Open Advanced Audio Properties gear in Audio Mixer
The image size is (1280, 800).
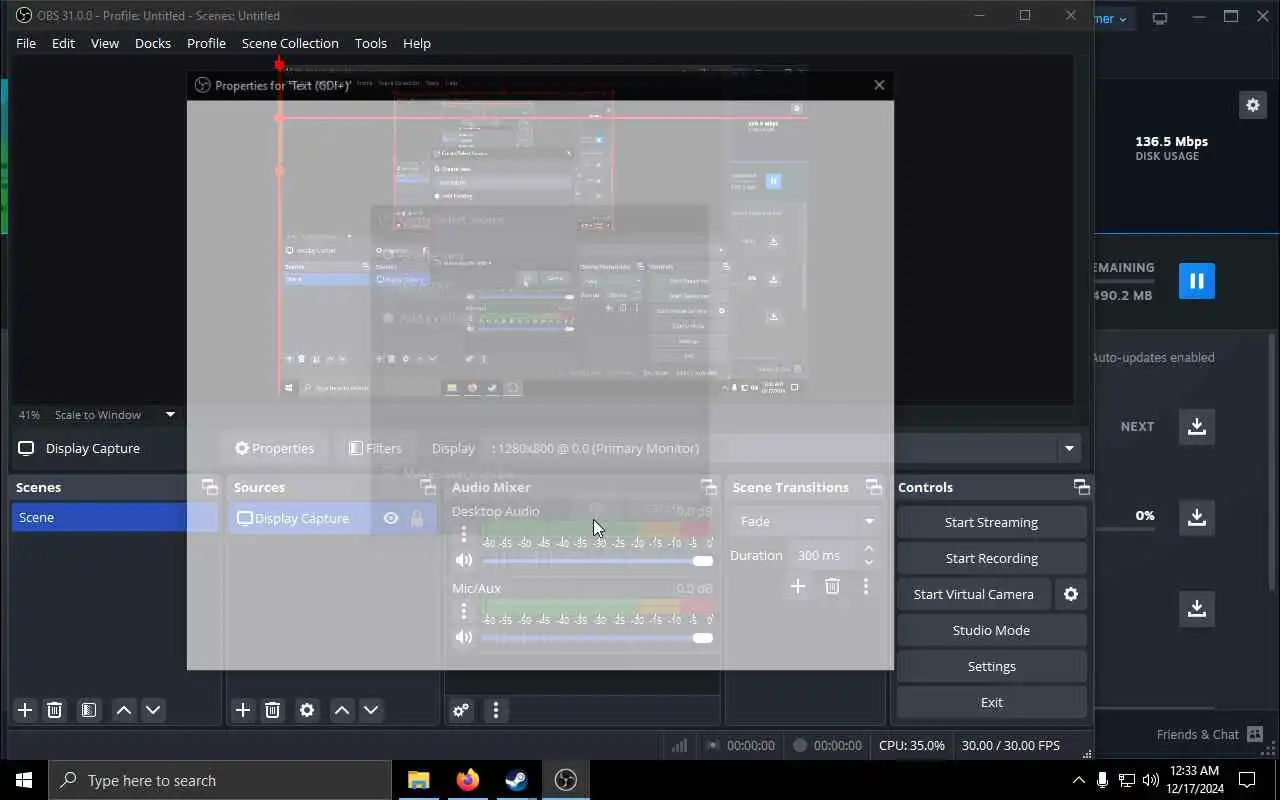(x=461, y=710)
